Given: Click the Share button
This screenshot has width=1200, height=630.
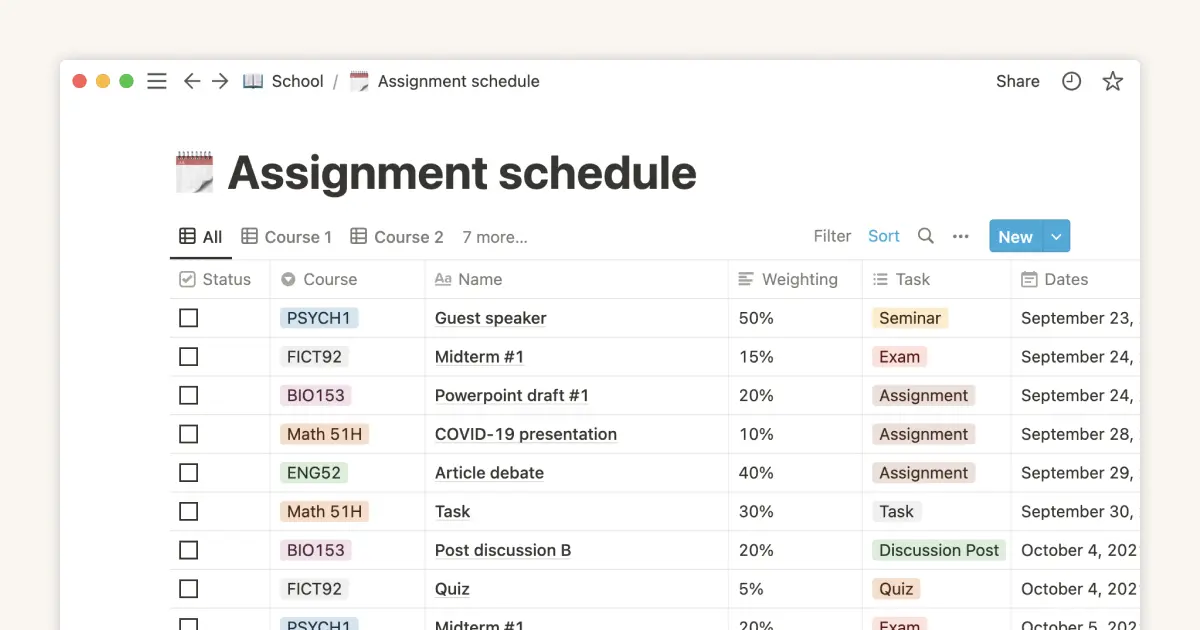Looking at the screenshot, I should point(1017,82).
